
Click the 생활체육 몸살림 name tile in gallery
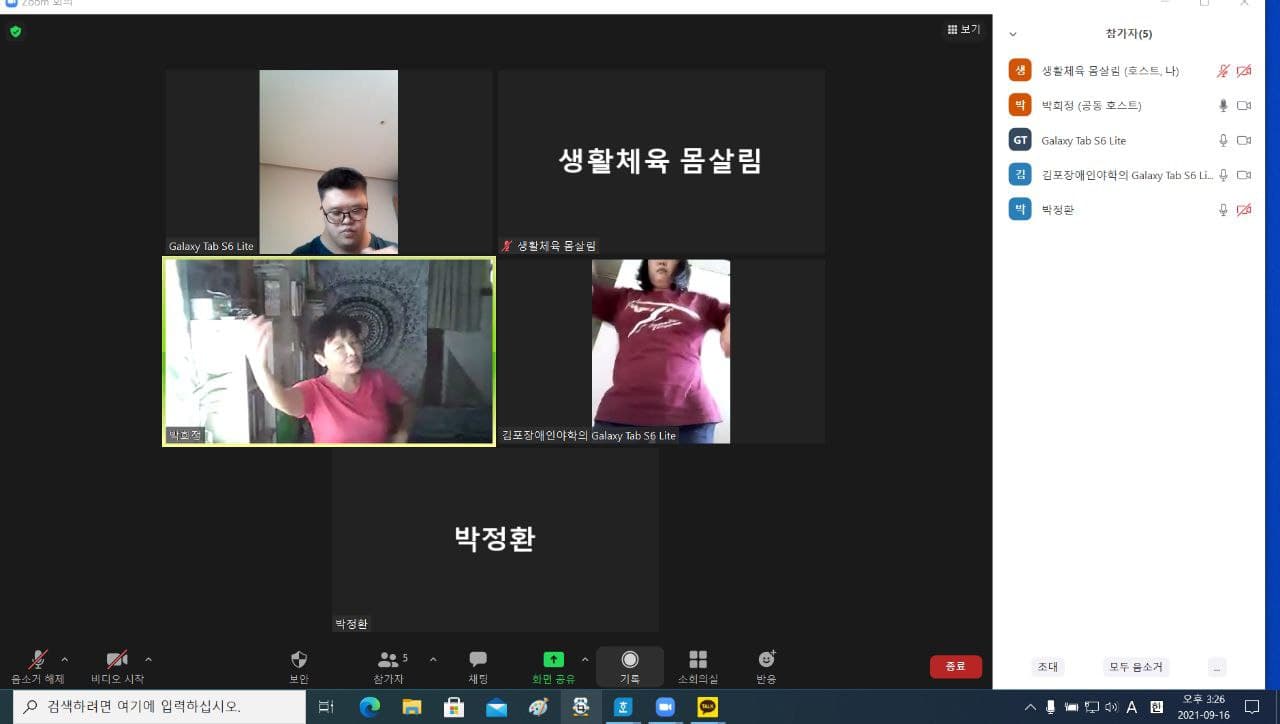coord(661,162)
